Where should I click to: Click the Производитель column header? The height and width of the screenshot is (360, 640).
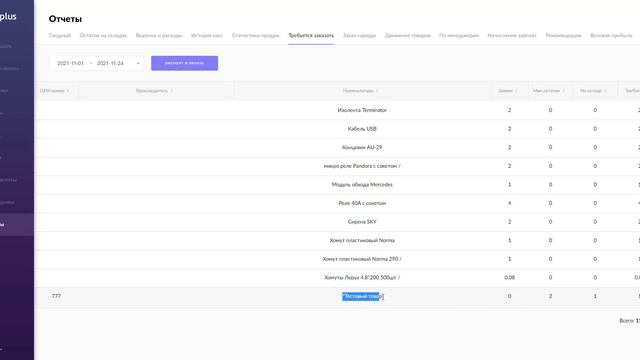coord(152,91)
